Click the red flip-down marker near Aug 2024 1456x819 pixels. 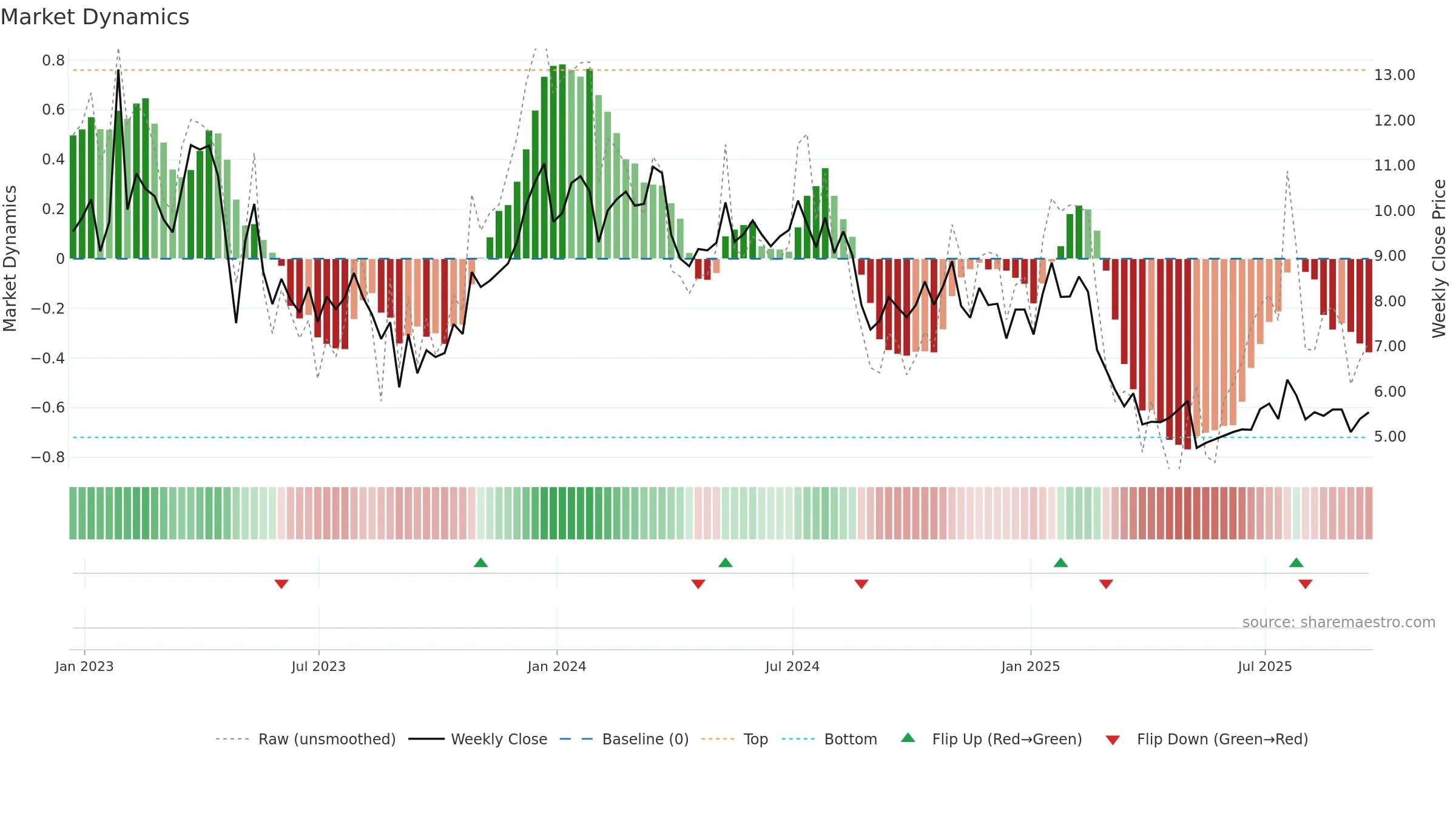[861, 584]
